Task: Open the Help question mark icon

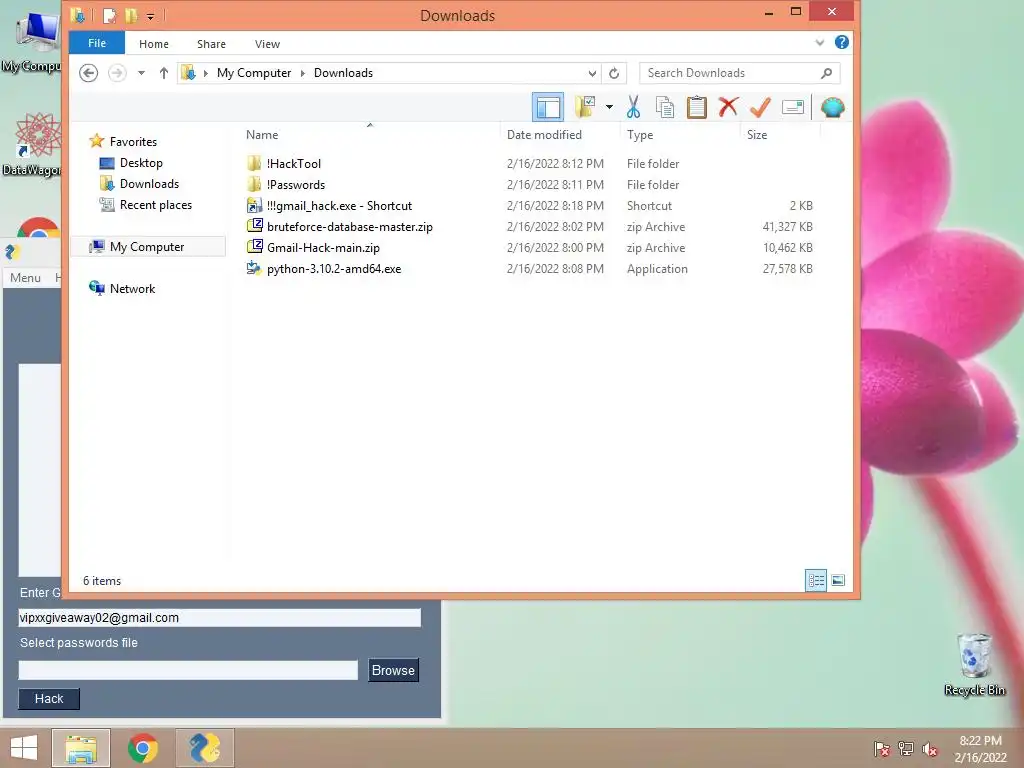Action: (x=842, y=42)
